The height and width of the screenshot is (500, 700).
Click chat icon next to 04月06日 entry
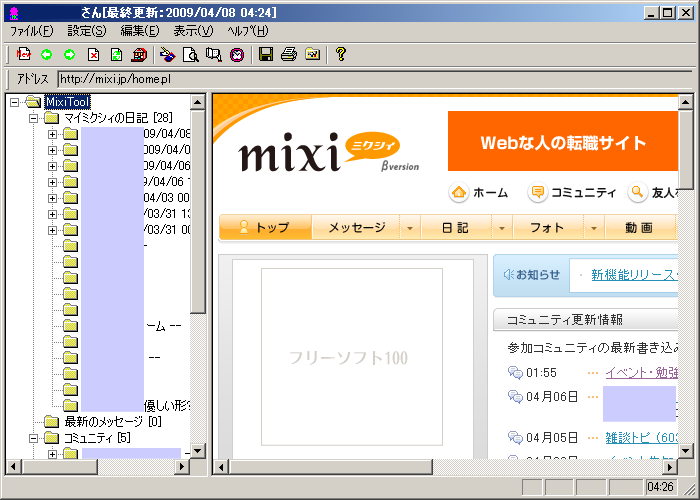(515, 396)
